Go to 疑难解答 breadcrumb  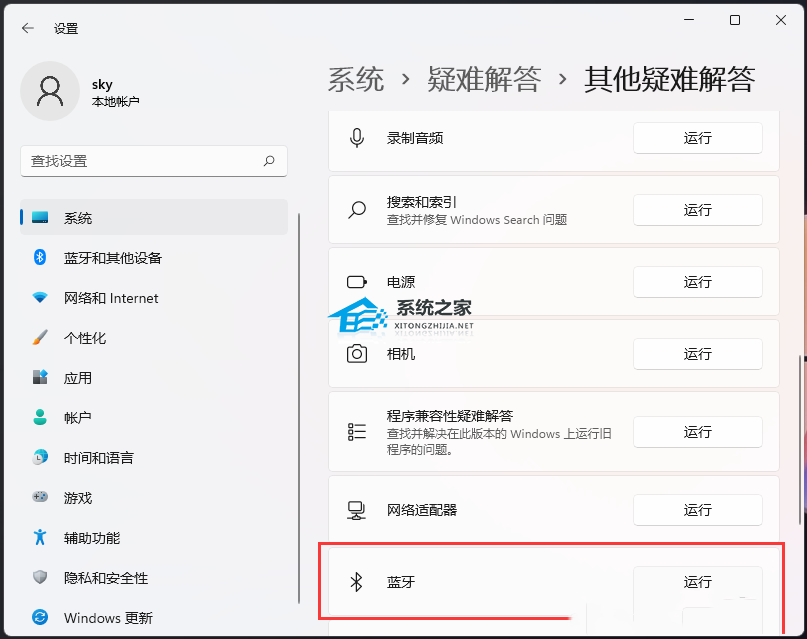coord(484,80)
